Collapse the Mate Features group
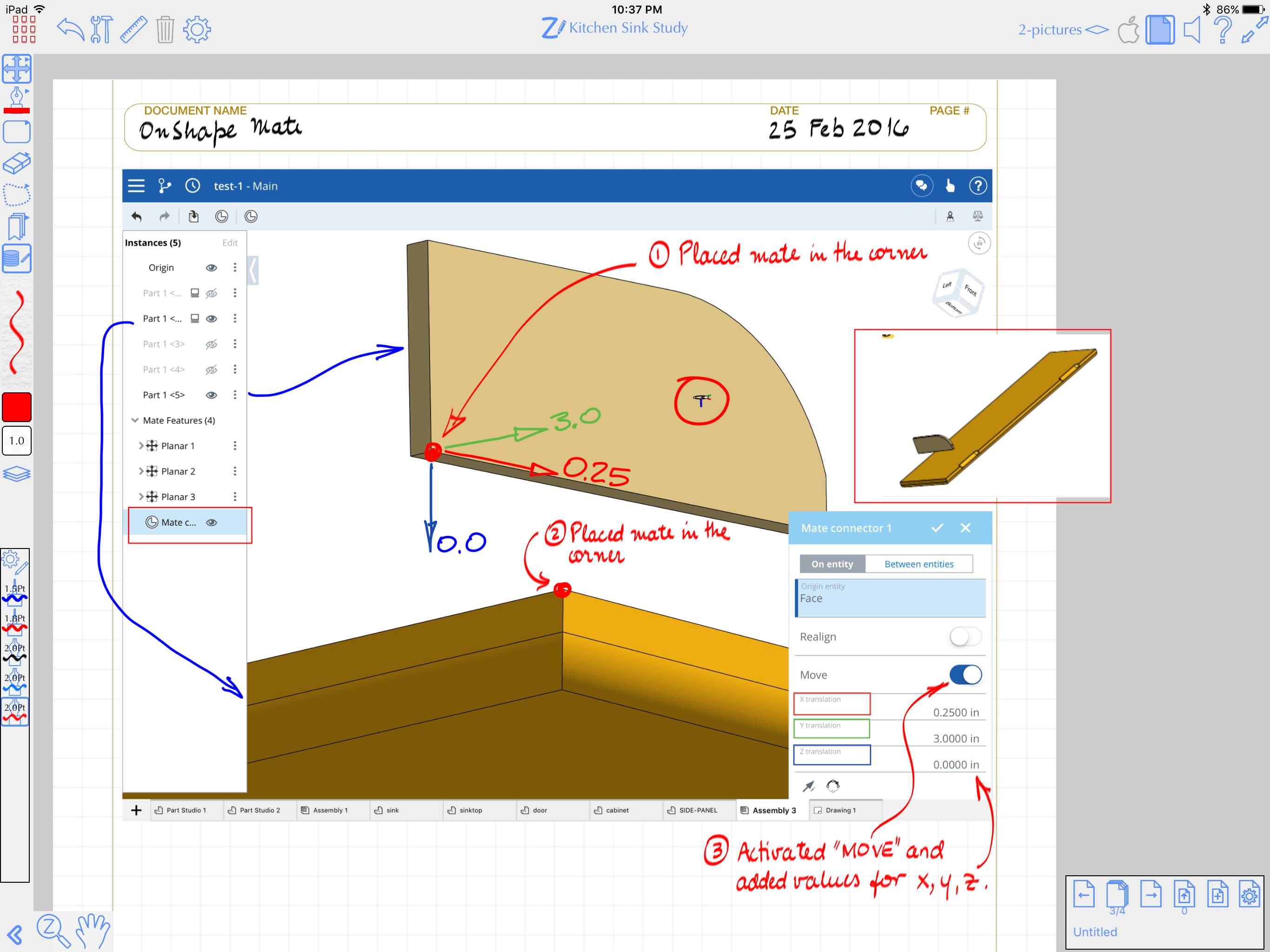This screenshot has height=952, width=1270. point(135,420)
